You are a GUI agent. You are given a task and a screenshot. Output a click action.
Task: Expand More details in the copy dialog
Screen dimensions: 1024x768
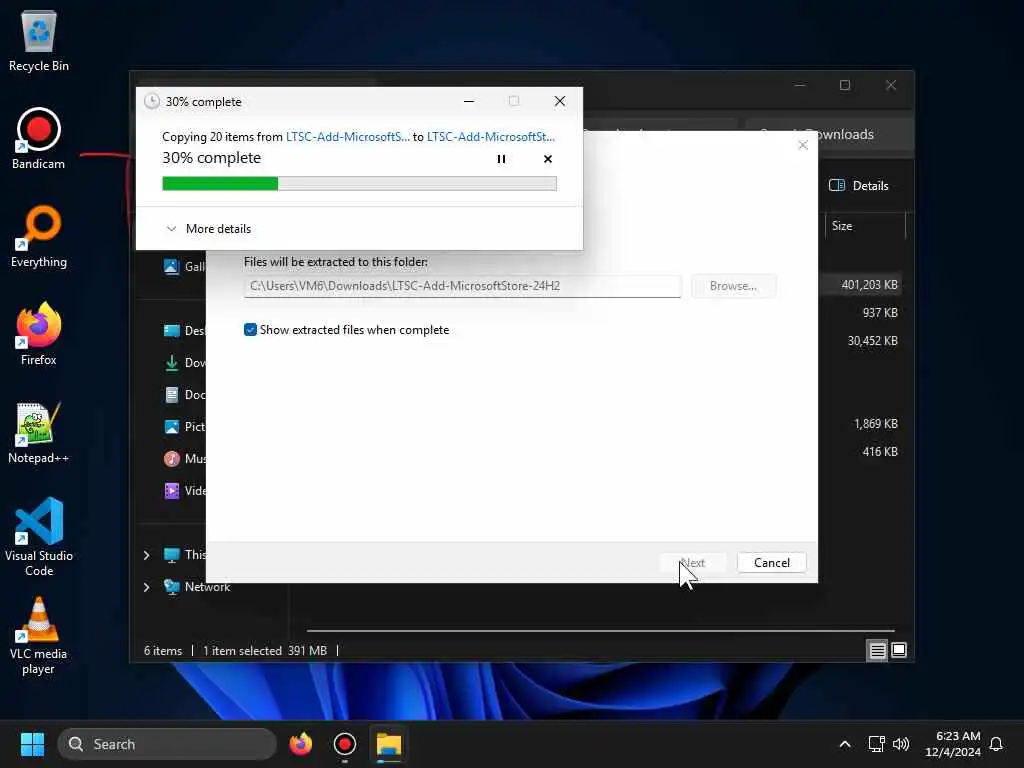coord(208,229)
